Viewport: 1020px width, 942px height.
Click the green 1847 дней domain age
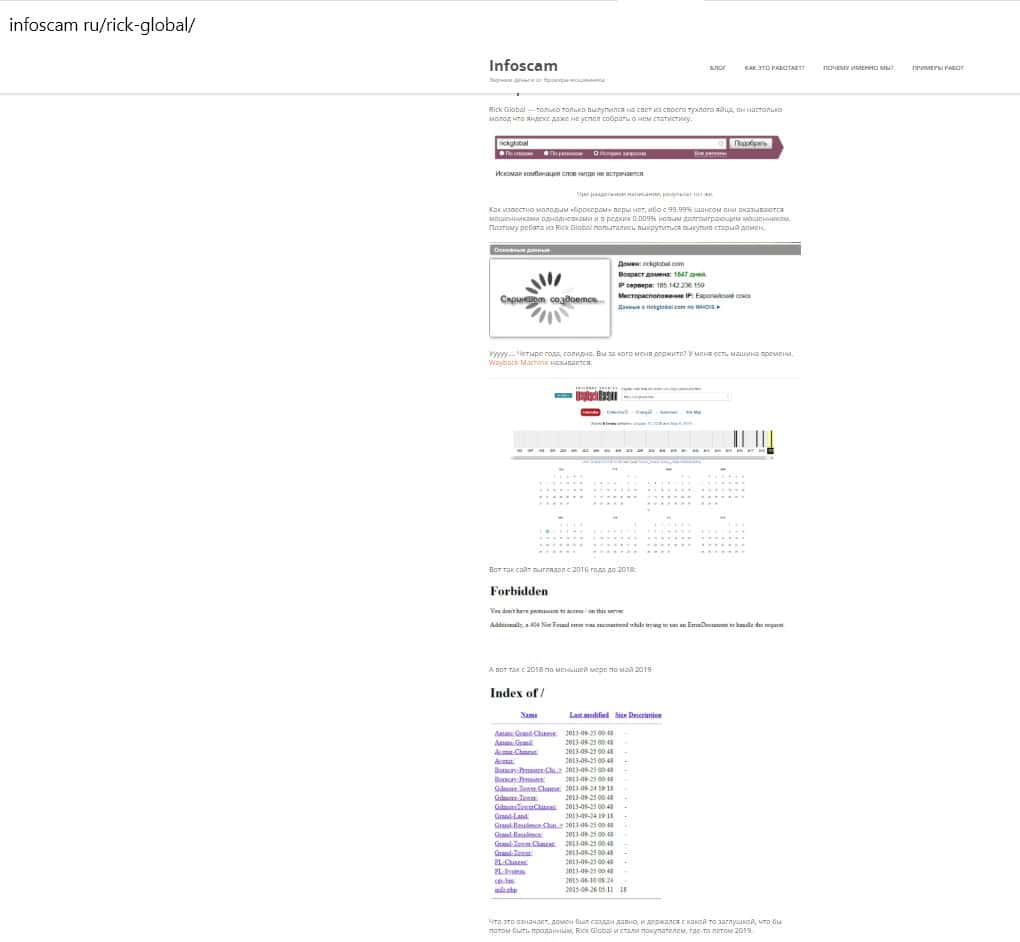point(690,275)
